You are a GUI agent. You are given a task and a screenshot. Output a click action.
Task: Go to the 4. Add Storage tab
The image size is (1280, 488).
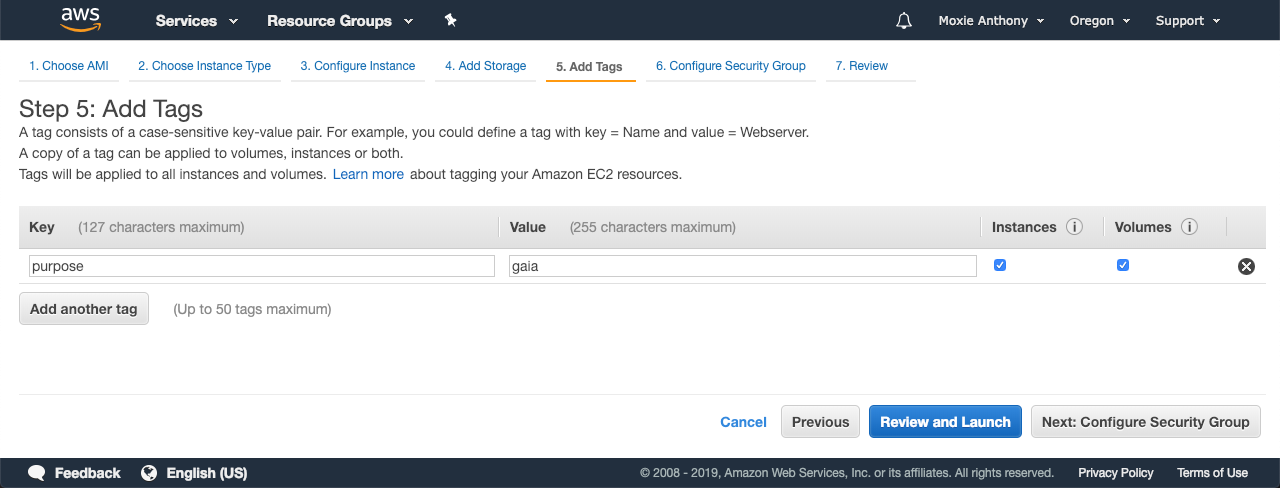point(485,66)
